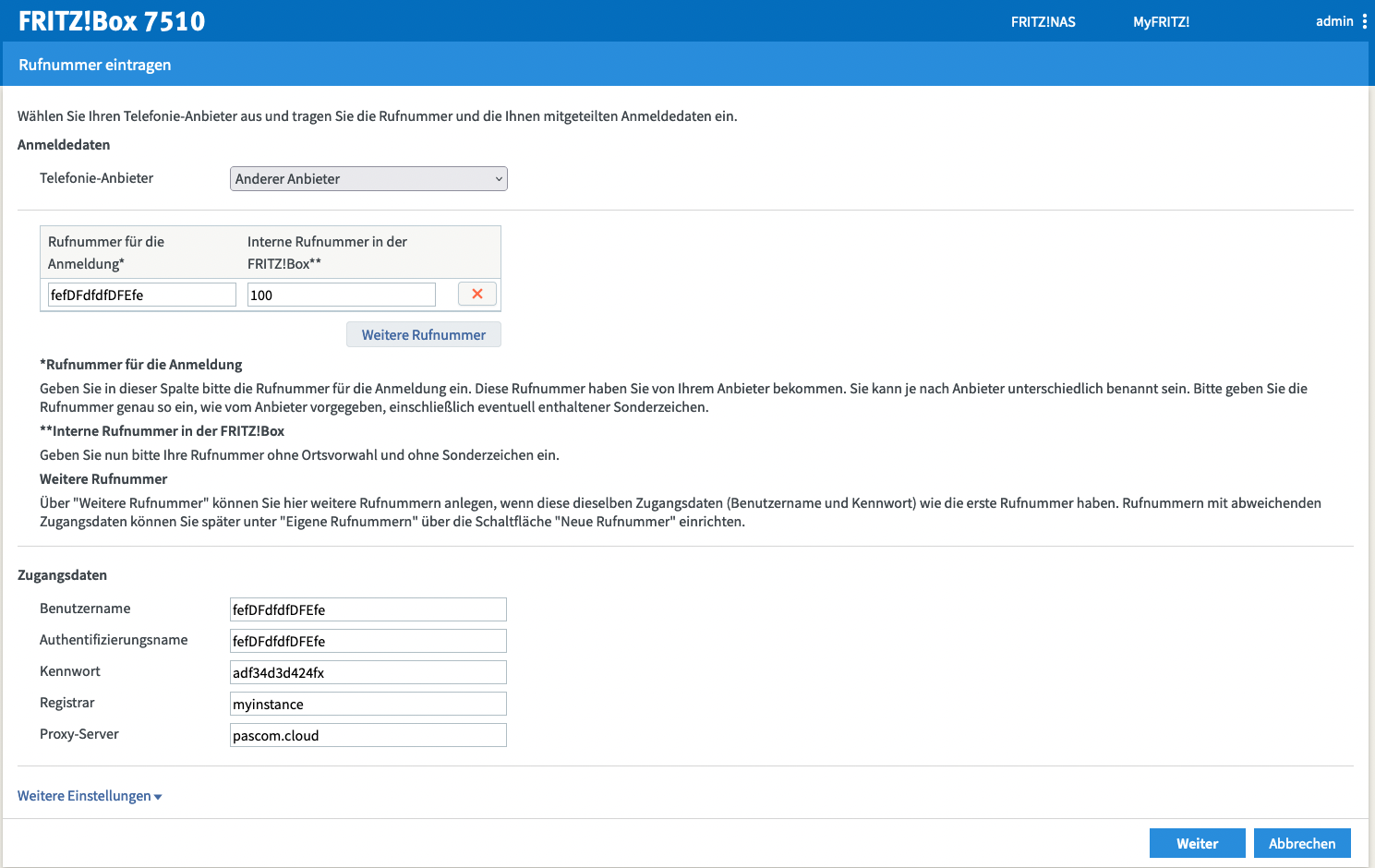The image size is (1375, 868).
Task: Focus the Rufnummer für die Anmeldung field
Action: [142, 295]
